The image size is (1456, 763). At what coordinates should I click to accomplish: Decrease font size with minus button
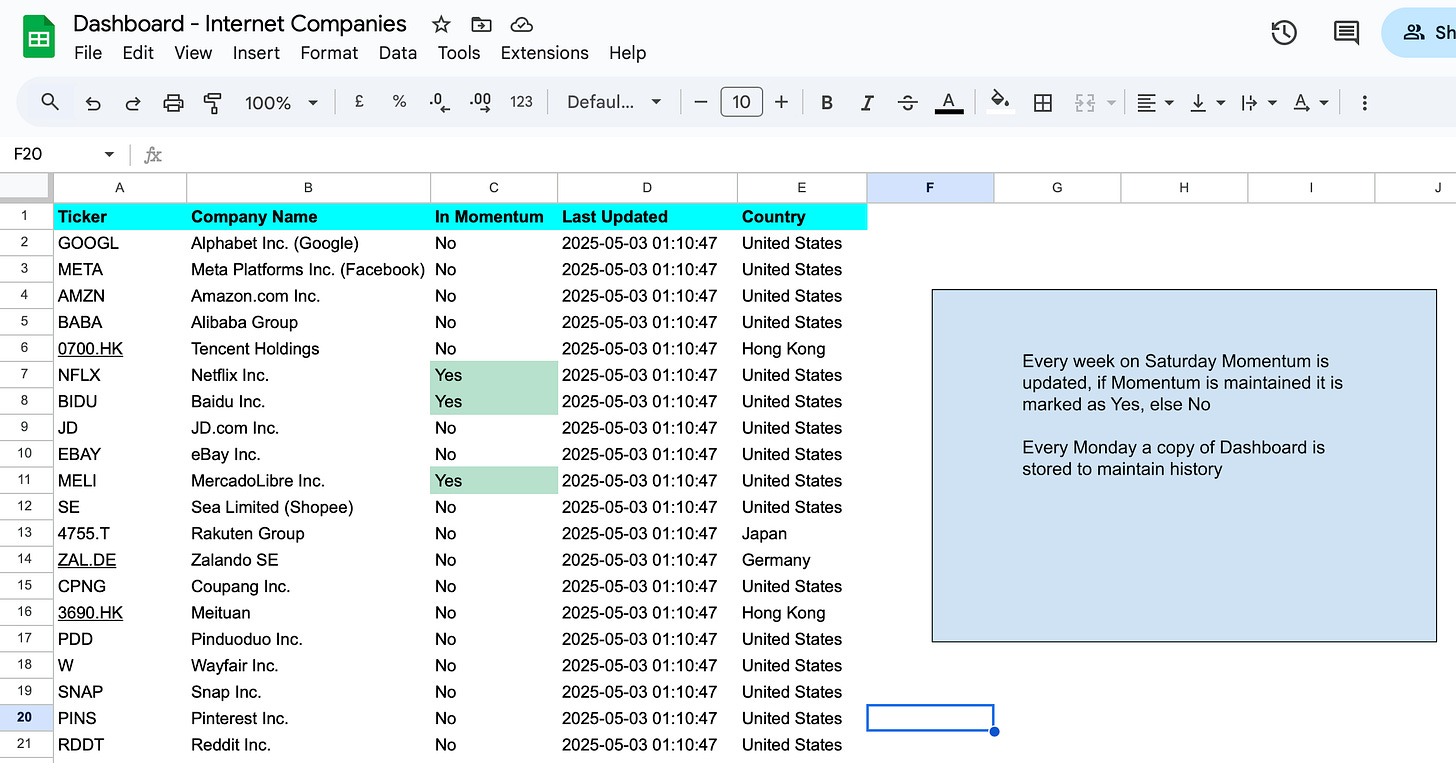pos(701,102)
